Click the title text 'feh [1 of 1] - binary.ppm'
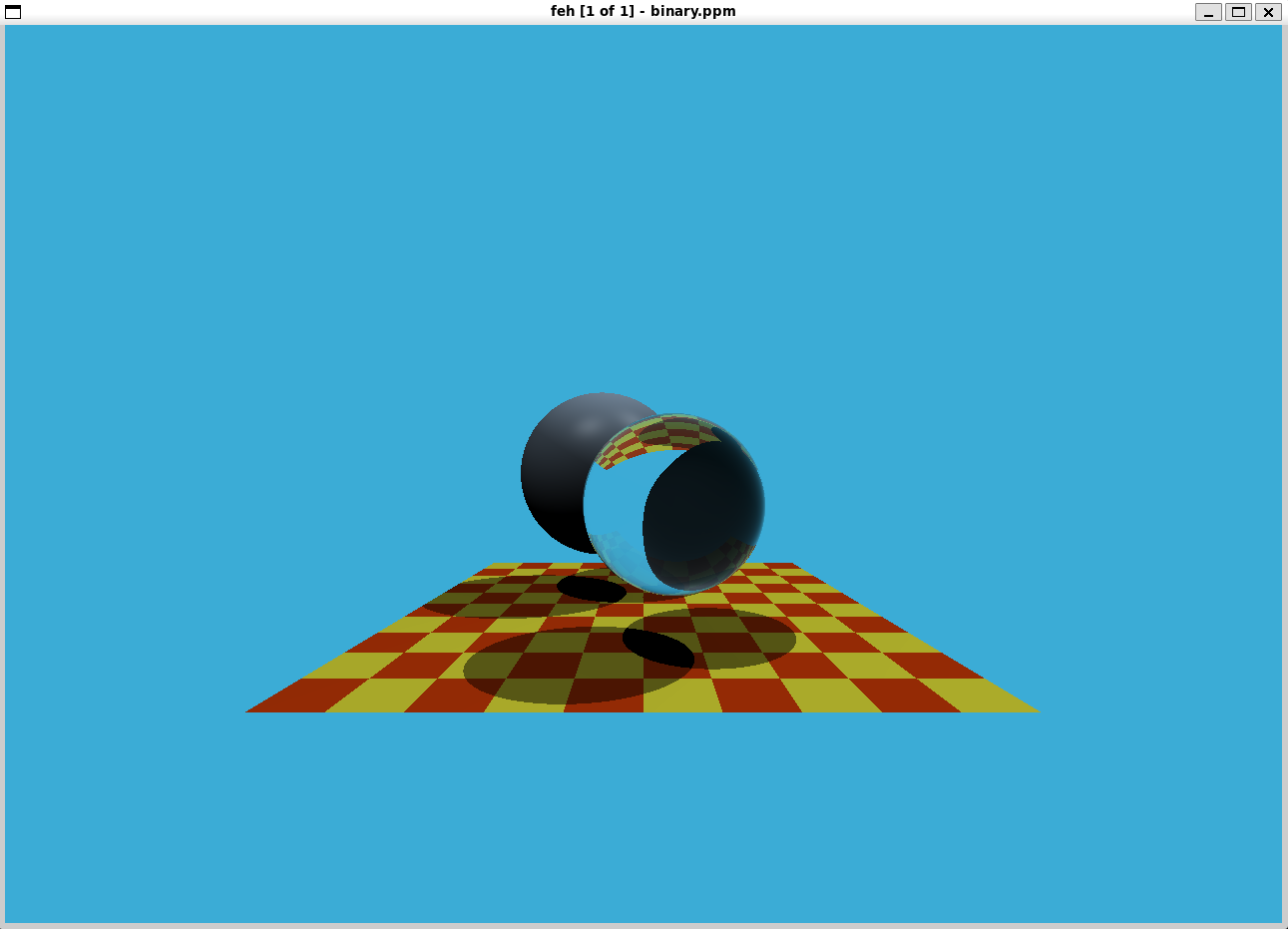The width and height of the screenshot is (1288, 929). coord(644,11)
